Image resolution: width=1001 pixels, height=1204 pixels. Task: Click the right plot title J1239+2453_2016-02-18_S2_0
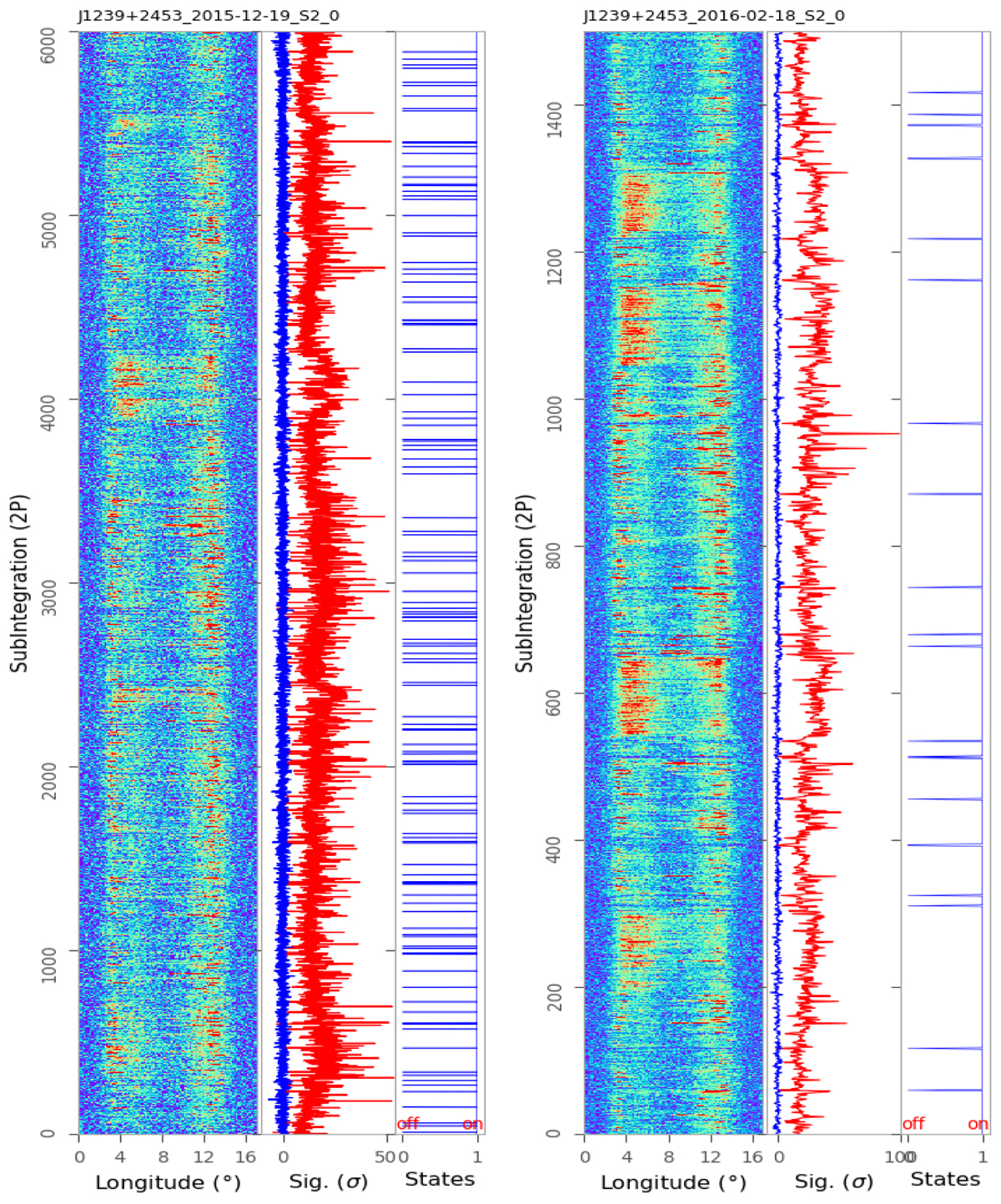point(713,16)
